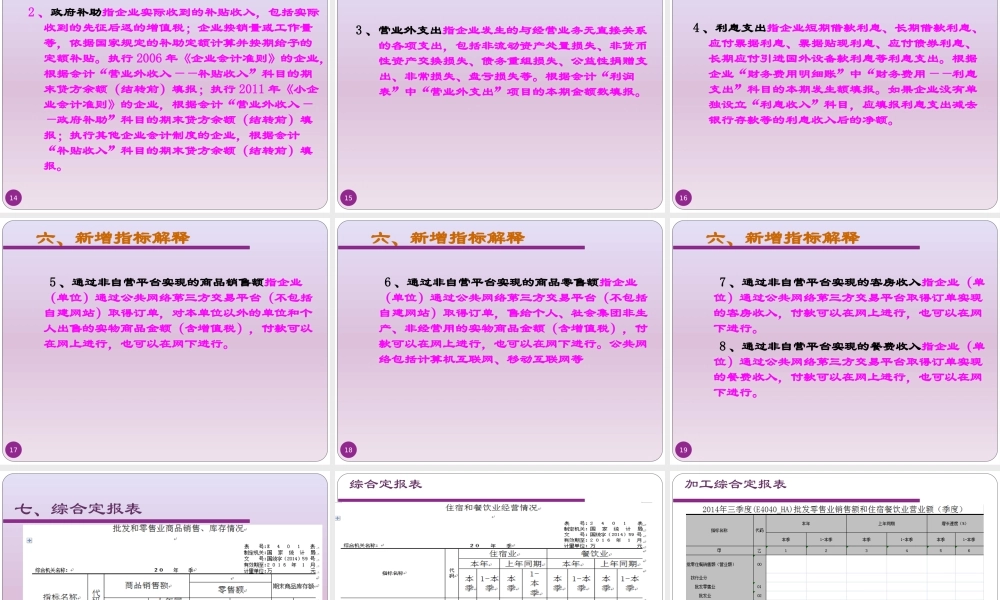This screenshot has height=600, width=1000.
Task: Click the bold term 政府补助 on slide 14
Action: click(x=77, y=12)
